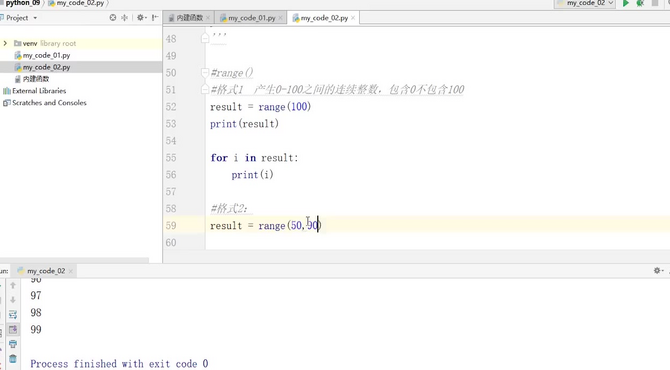Click python_09 in the breadcrumb path

click(22, 3)
